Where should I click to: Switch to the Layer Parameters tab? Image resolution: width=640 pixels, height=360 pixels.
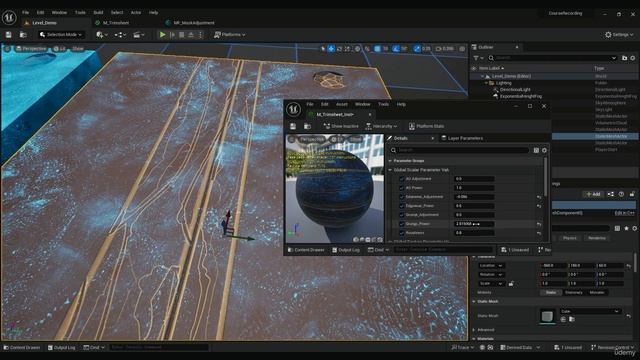click(462, 138)
